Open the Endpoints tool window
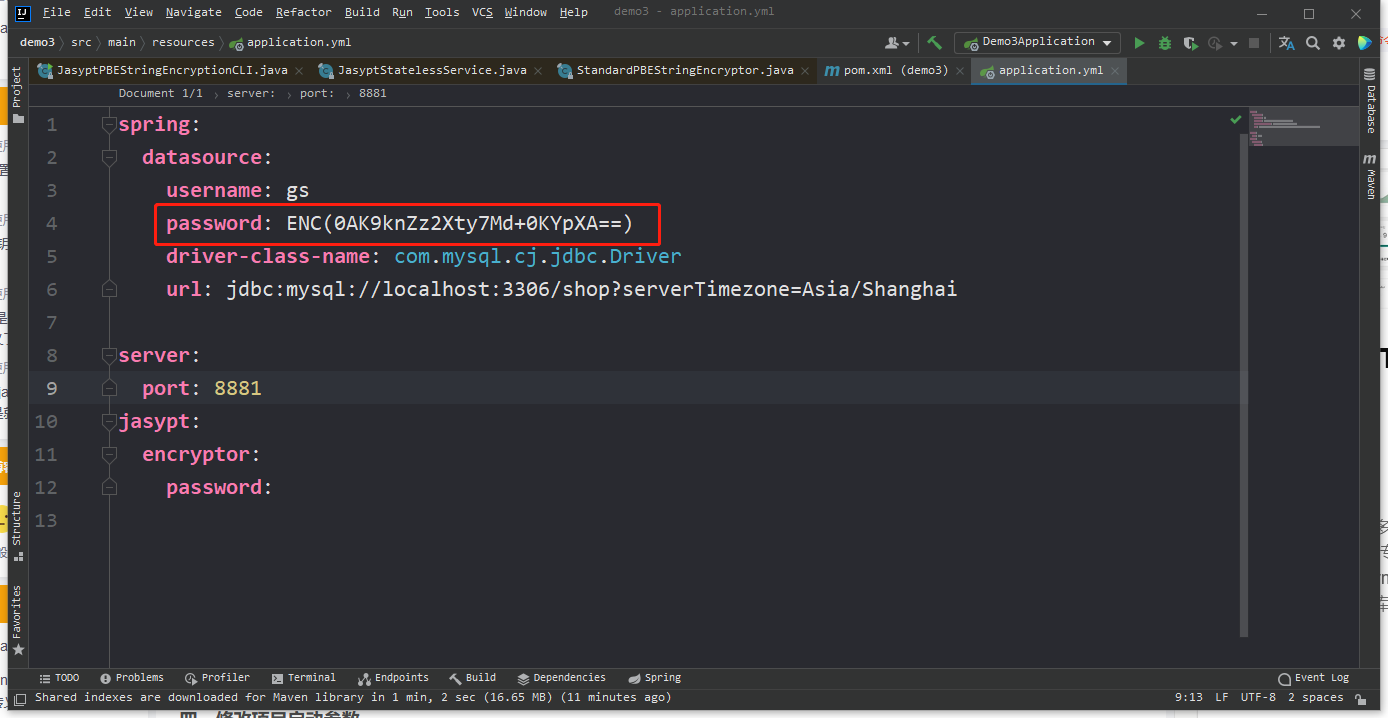The width and height of the screenshot is (1388, 718). tap(393, 678)
